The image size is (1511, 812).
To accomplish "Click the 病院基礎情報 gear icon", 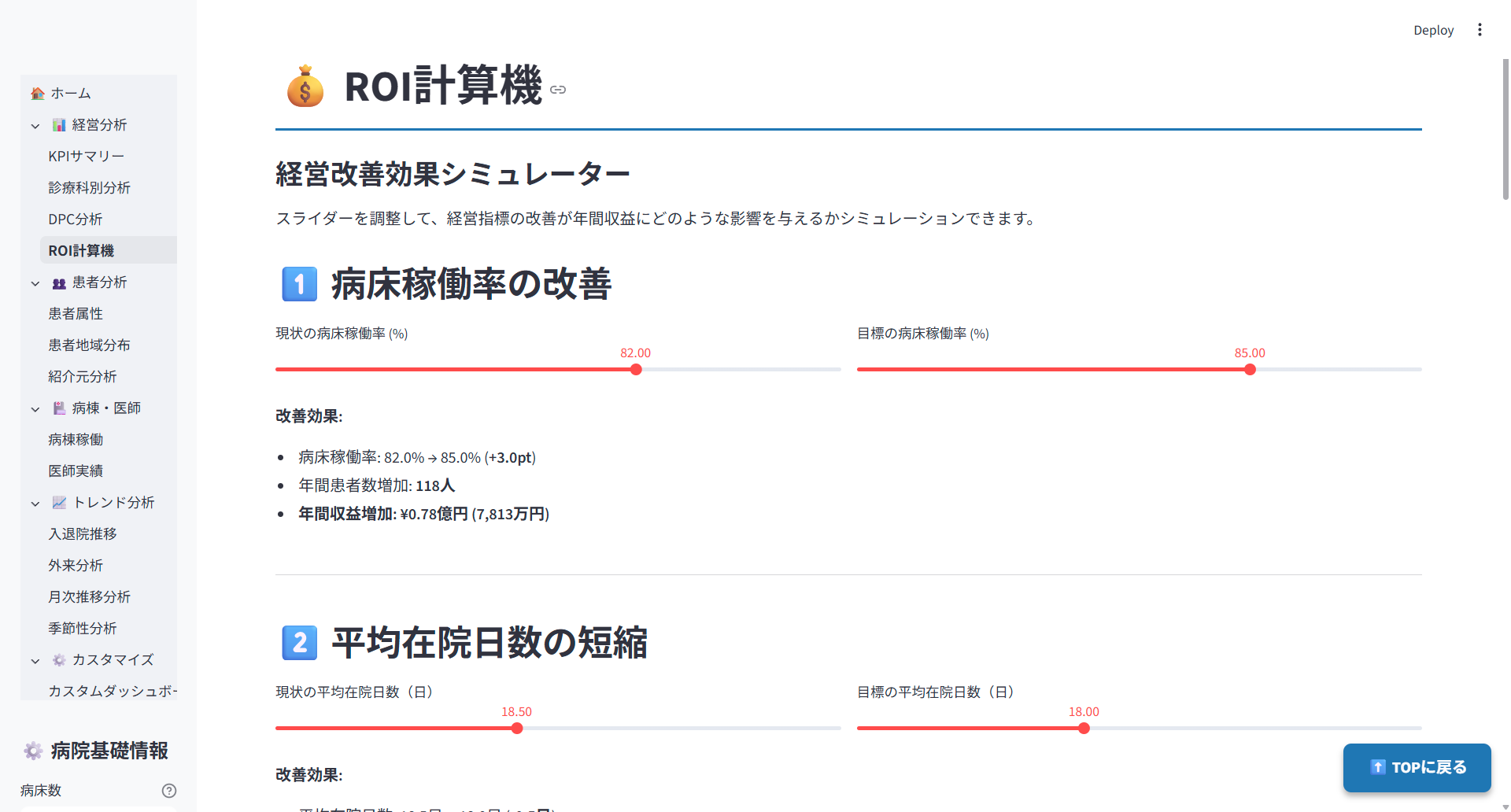I will coord(33,751).
